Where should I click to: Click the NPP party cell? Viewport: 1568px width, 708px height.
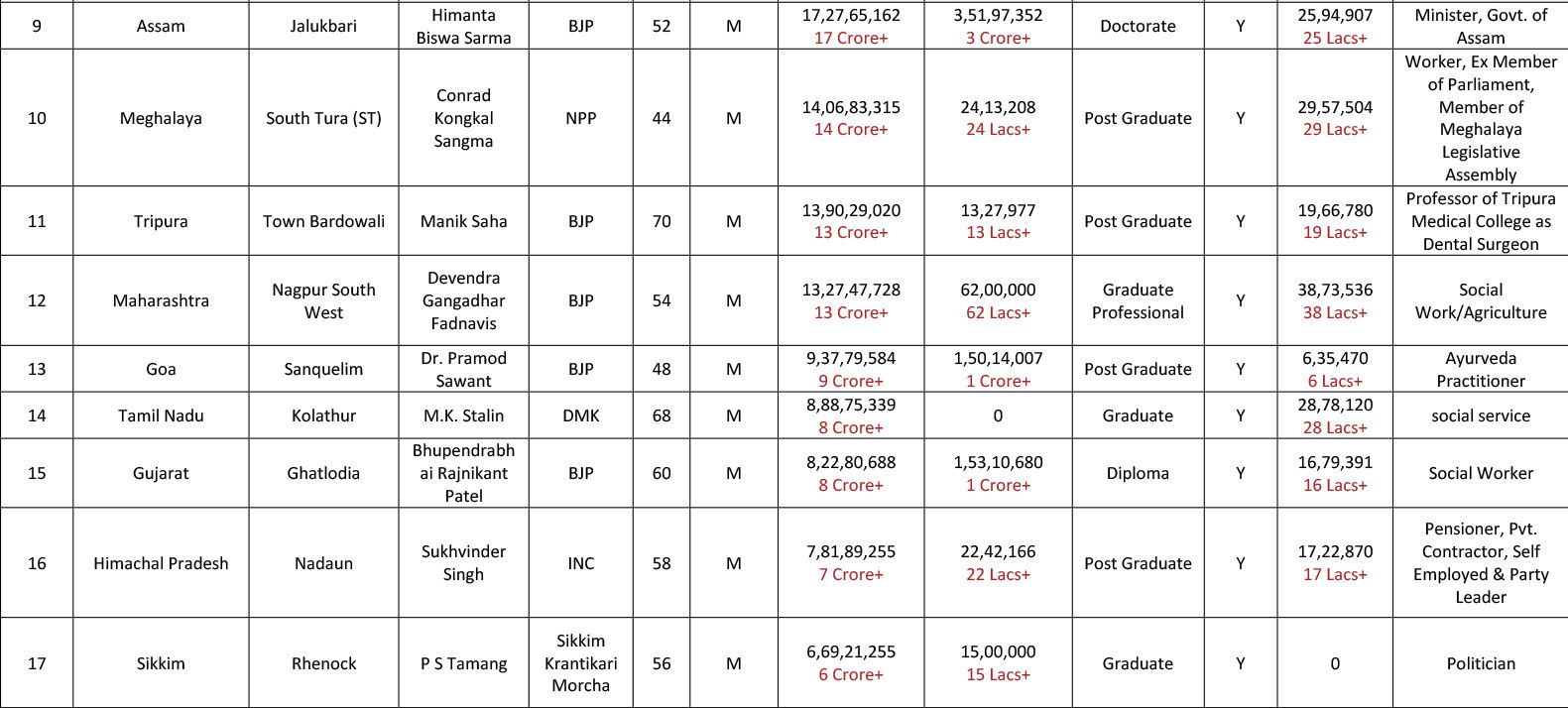[581, 118]
